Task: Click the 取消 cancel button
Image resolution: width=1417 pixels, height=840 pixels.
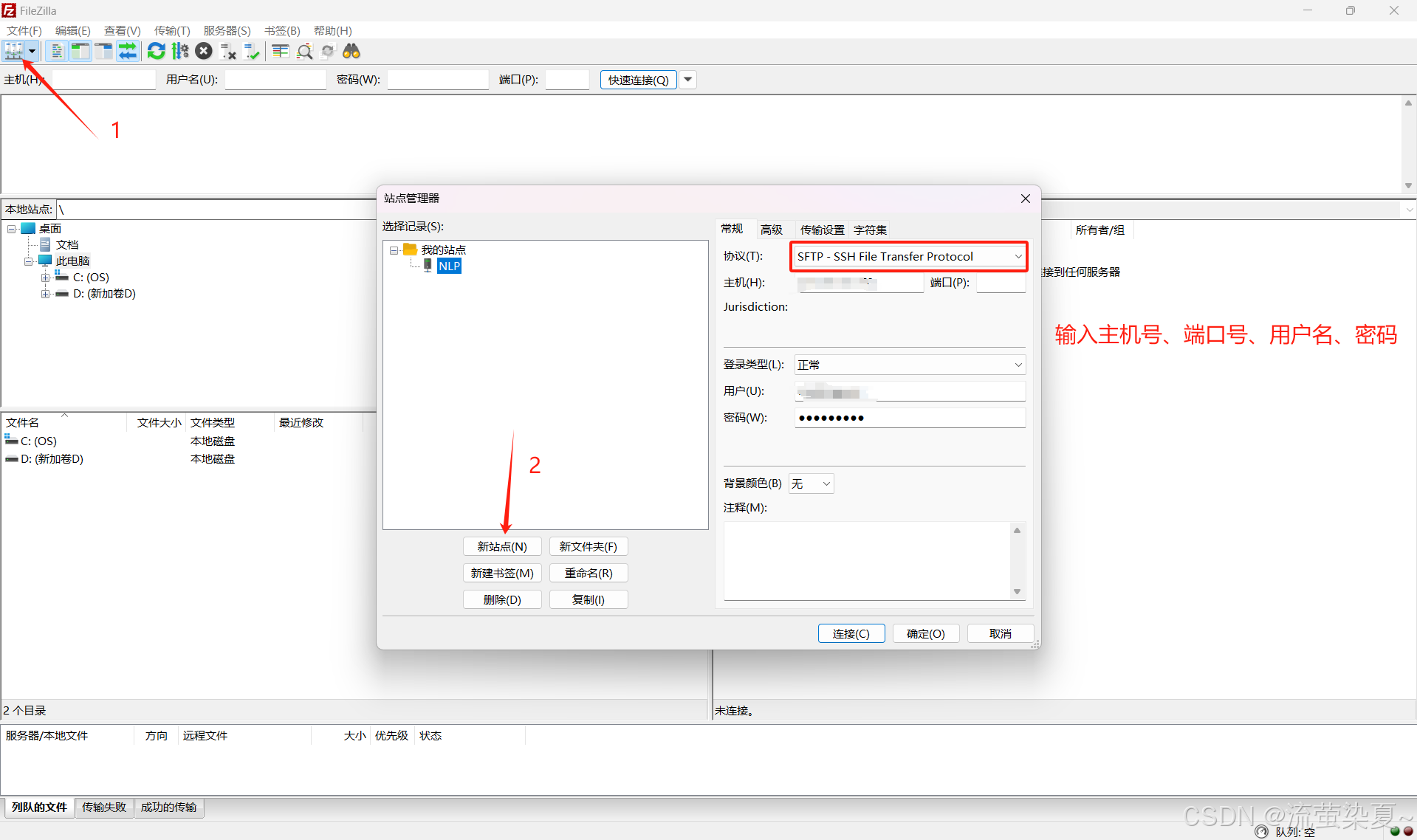Action: click(x=1001, y=633)
